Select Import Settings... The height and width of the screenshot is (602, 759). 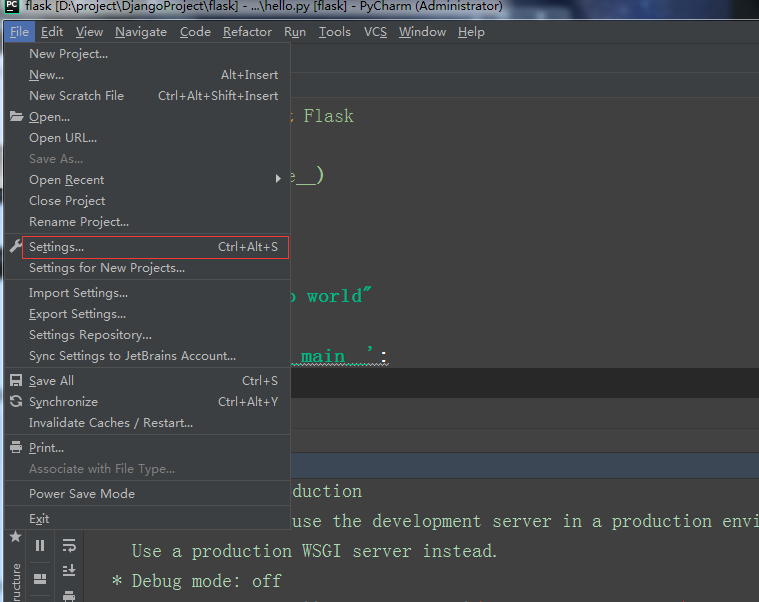click(x=147, y=293)
